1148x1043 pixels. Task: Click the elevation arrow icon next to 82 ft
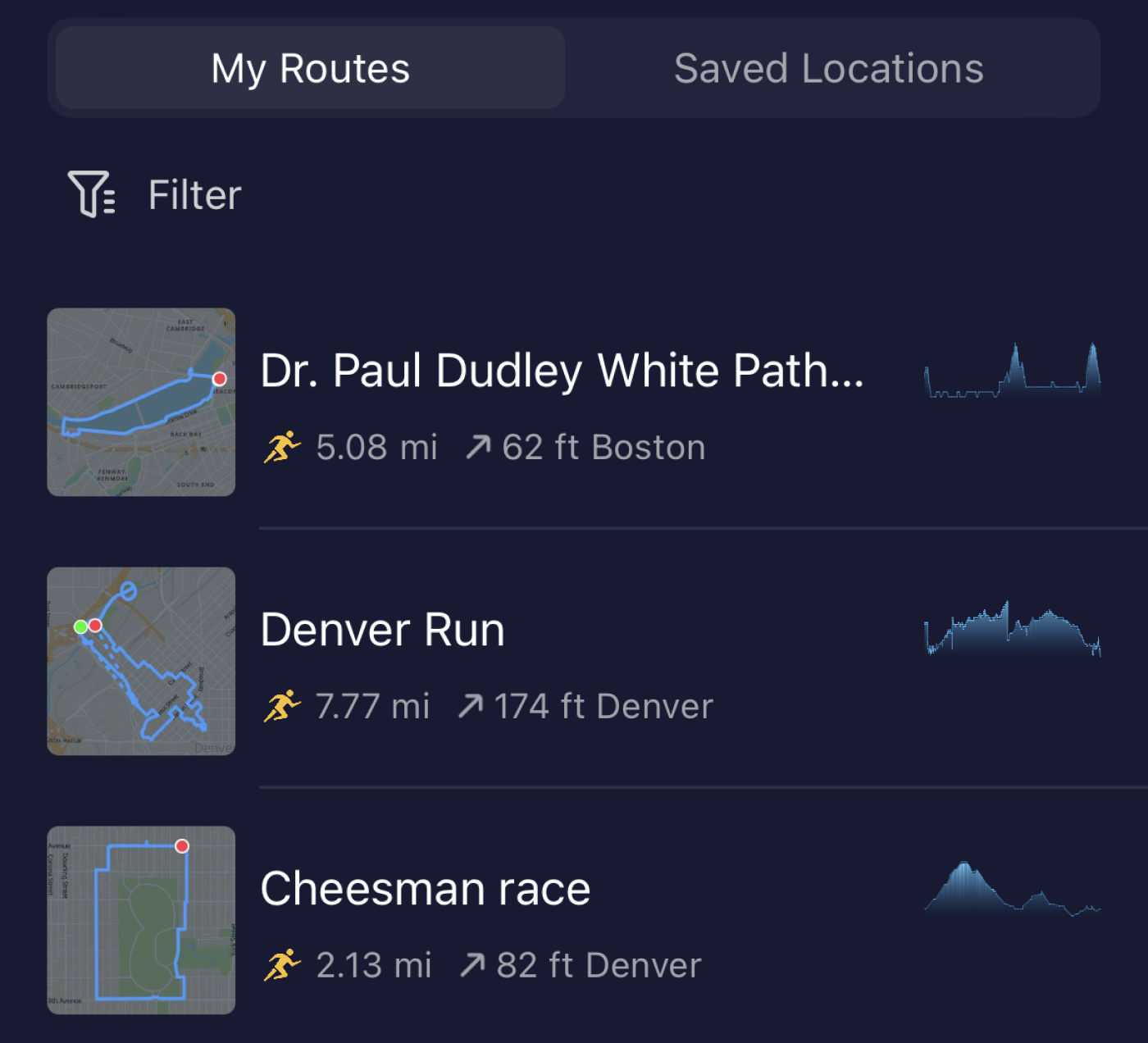click(x=472, y=965)
